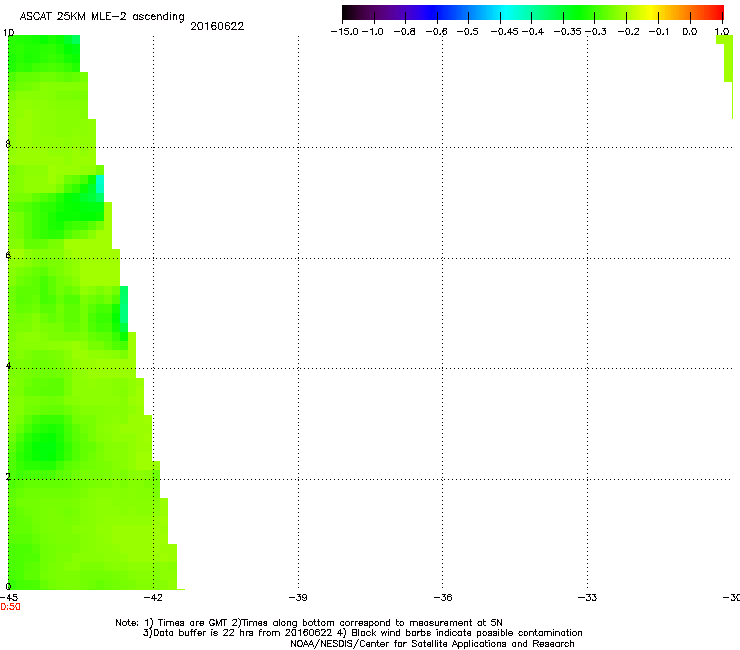Click the "Note: 1) Times are GMT" line
Screen dimensions: 740x650
pos(309,623)
